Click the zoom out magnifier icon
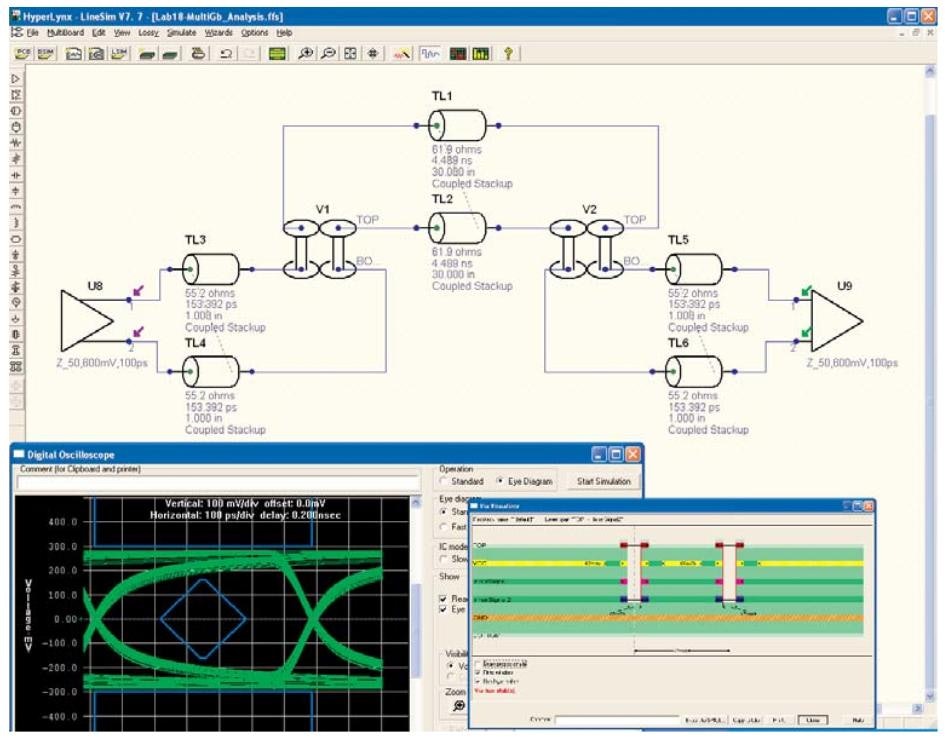 (x=328, y=54)
